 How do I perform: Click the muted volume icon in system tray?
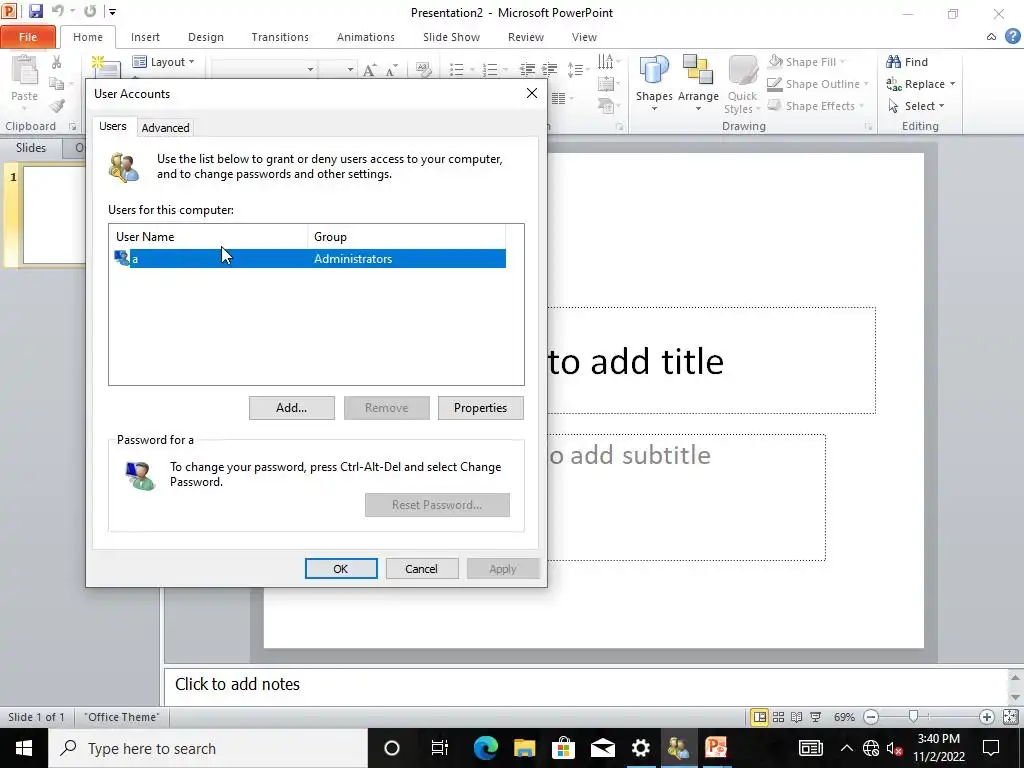tap(895, 748)
